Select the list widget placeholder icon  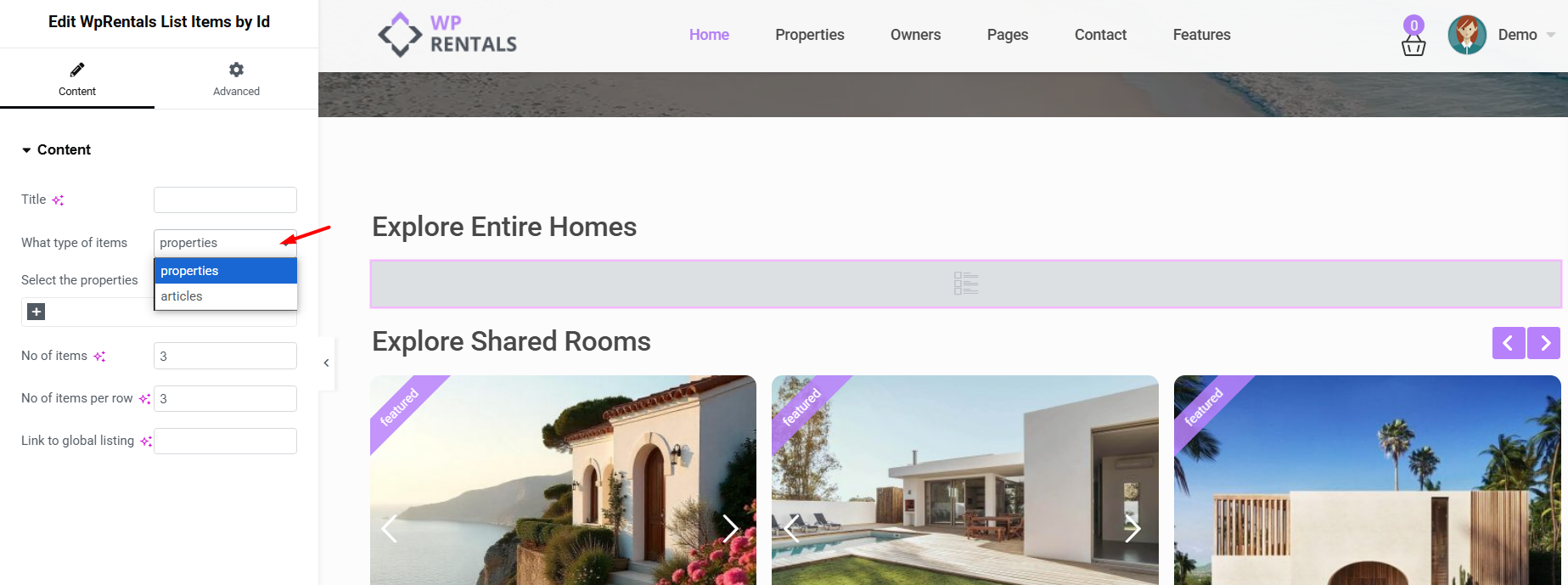click(x=966, y=284)
